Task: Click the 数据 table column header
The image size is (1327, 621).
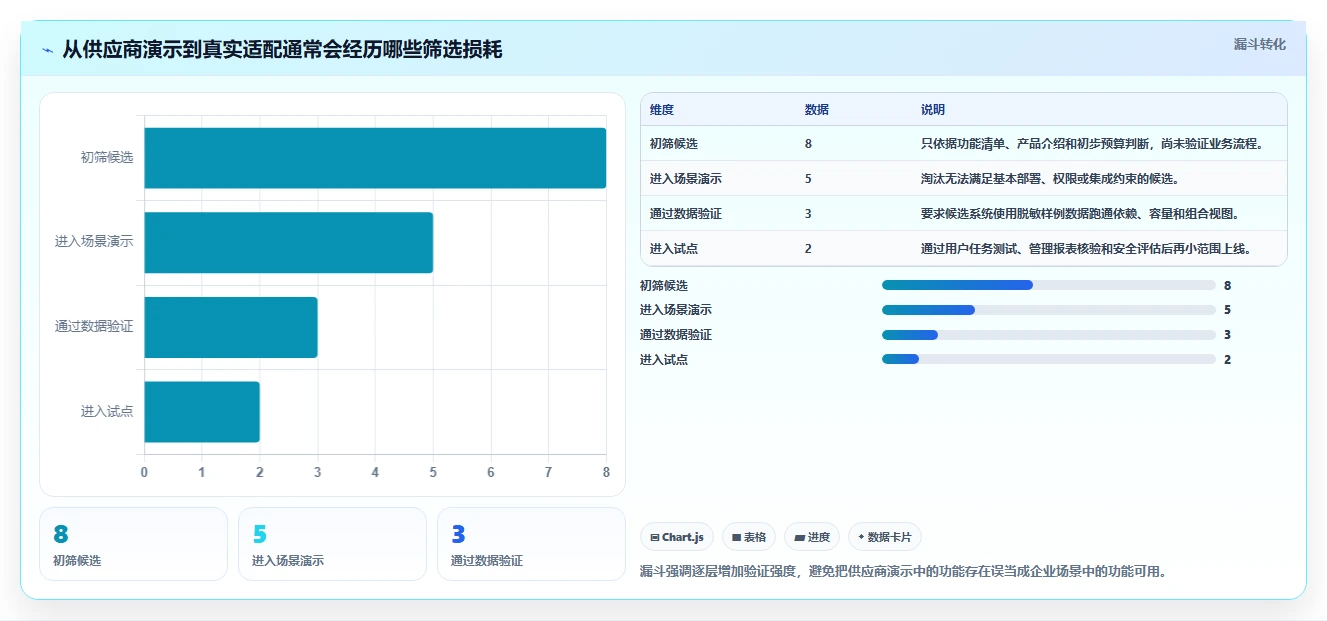Action: point(816,110)
